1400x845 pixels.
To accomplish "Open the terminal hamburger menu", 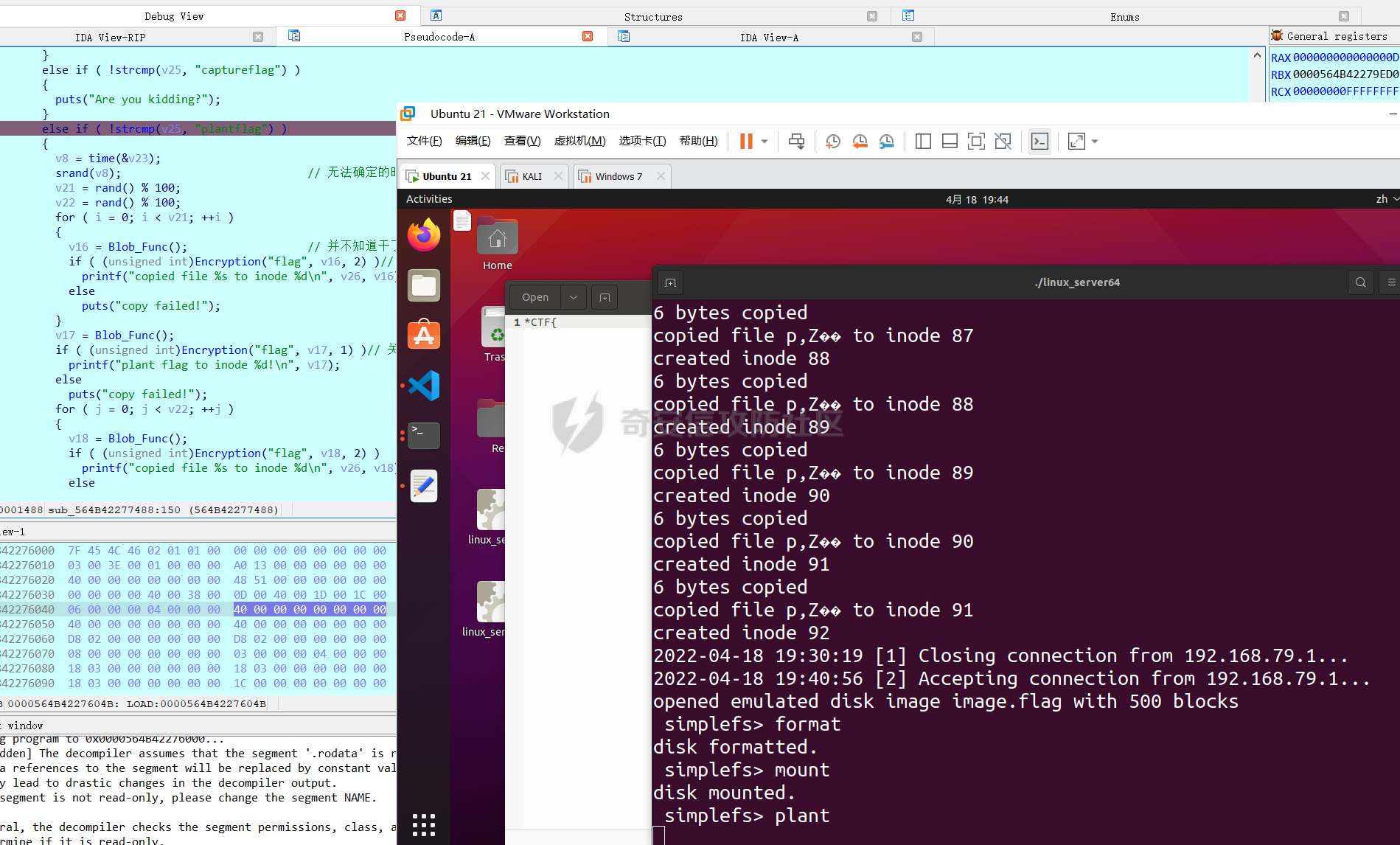I will pos(1390,282).
